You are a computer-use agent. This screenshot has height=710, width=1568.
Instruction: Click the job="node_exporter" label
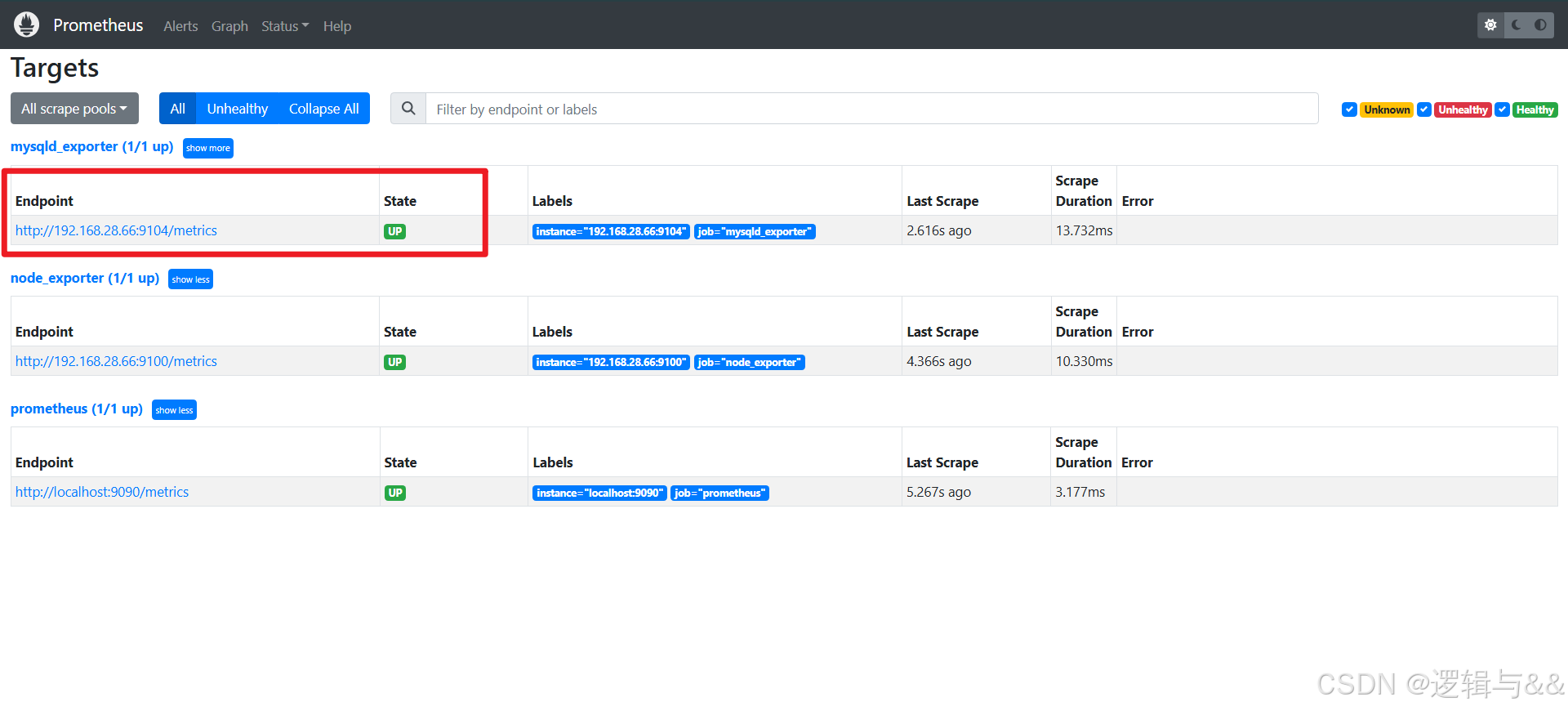pyautogui.click(x=750, y=362)
